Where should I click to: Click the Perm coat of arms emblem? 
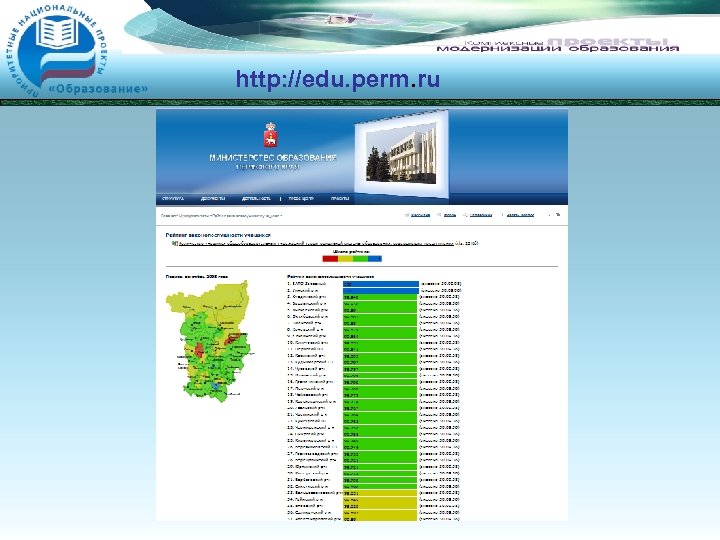coord(270,135)
